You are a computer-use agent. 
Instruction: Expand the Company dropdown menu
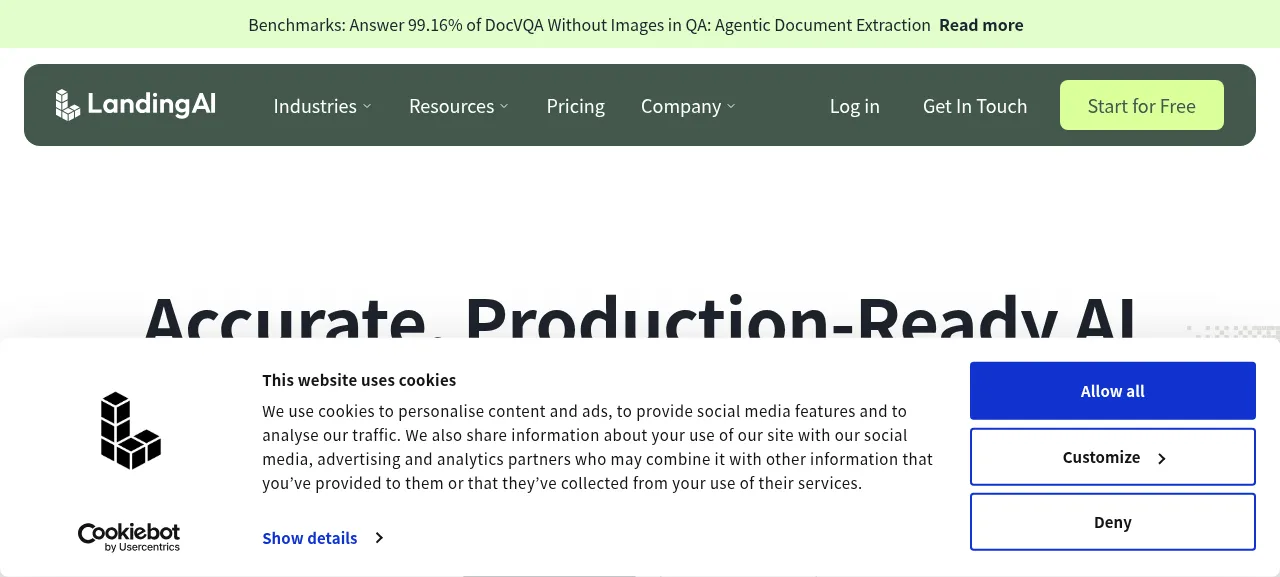[688, 106]
